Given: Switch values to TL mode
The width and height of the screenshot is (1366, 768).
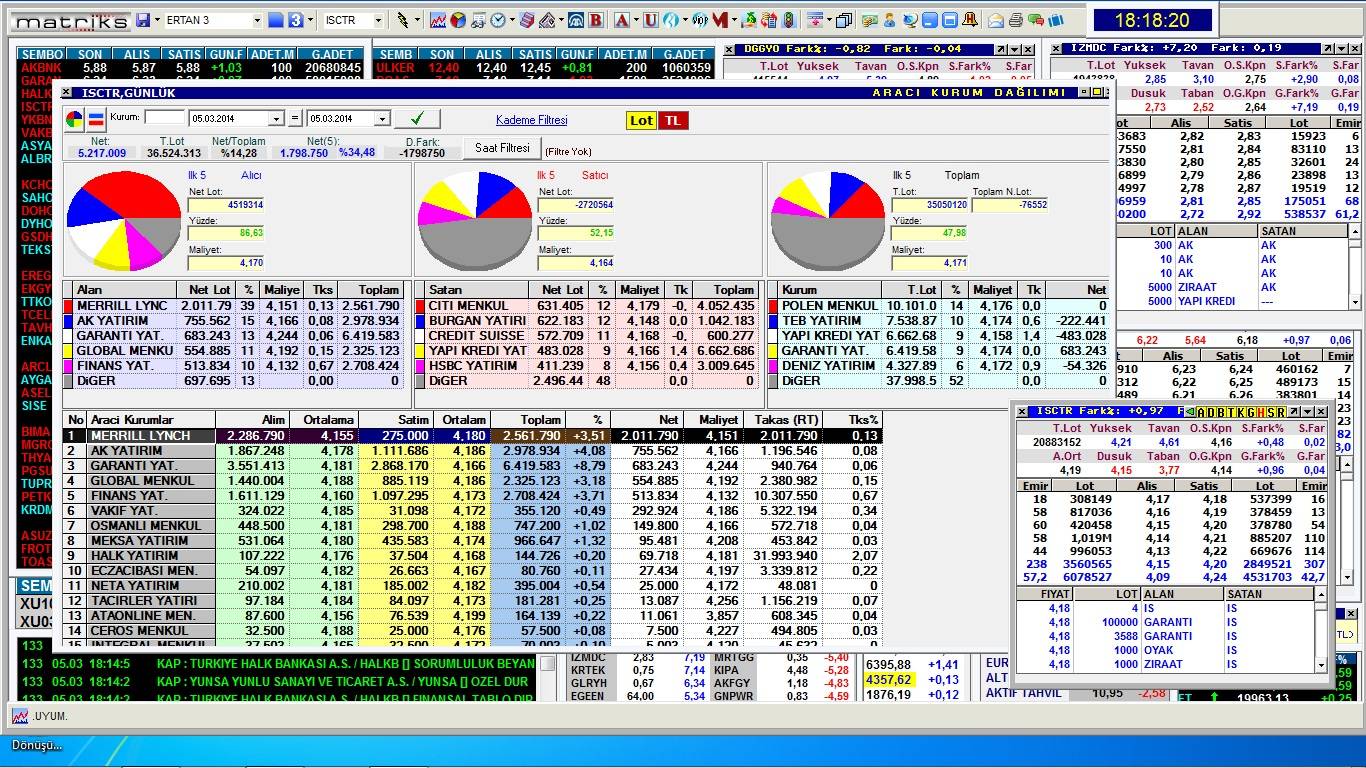Looking at the screenshot, I should pyautogui.click(x=673, y=120).
